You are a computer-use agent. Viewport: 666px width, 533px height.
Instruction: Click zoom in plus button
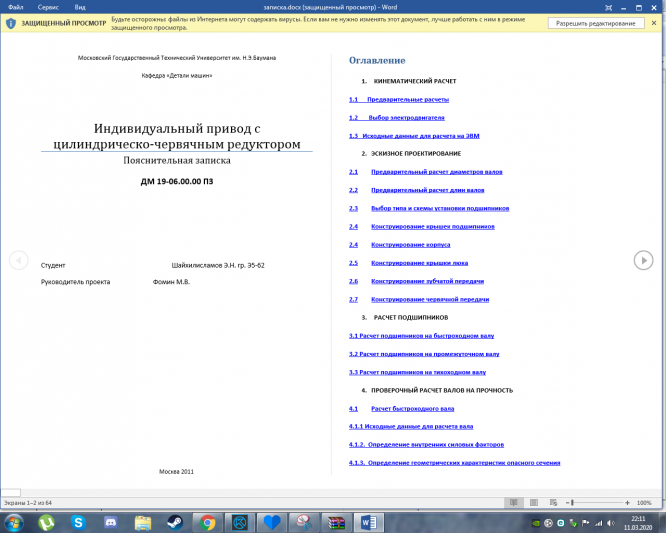point(627,503)
